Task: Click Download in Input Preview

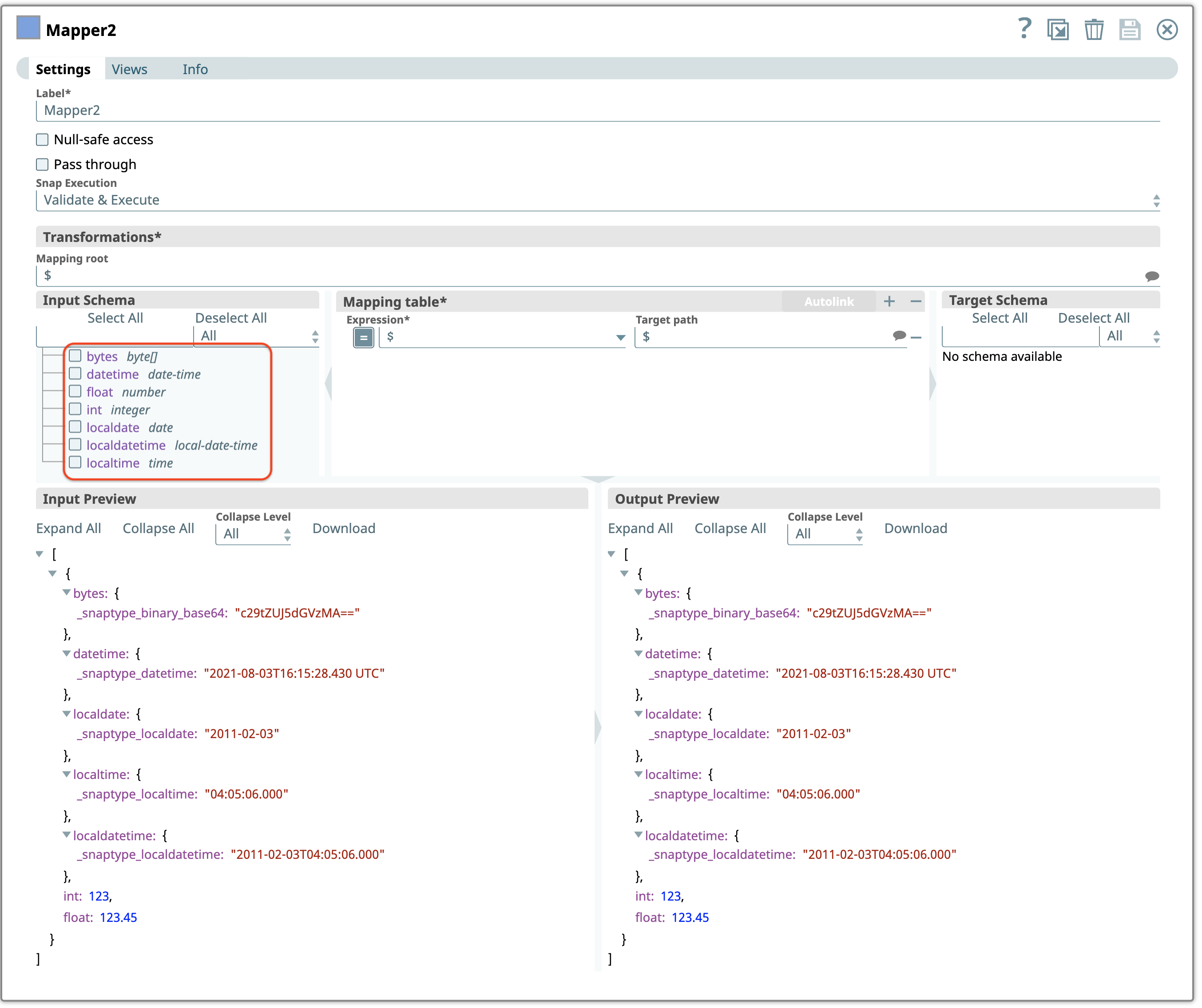Action: tap(344, 529)
